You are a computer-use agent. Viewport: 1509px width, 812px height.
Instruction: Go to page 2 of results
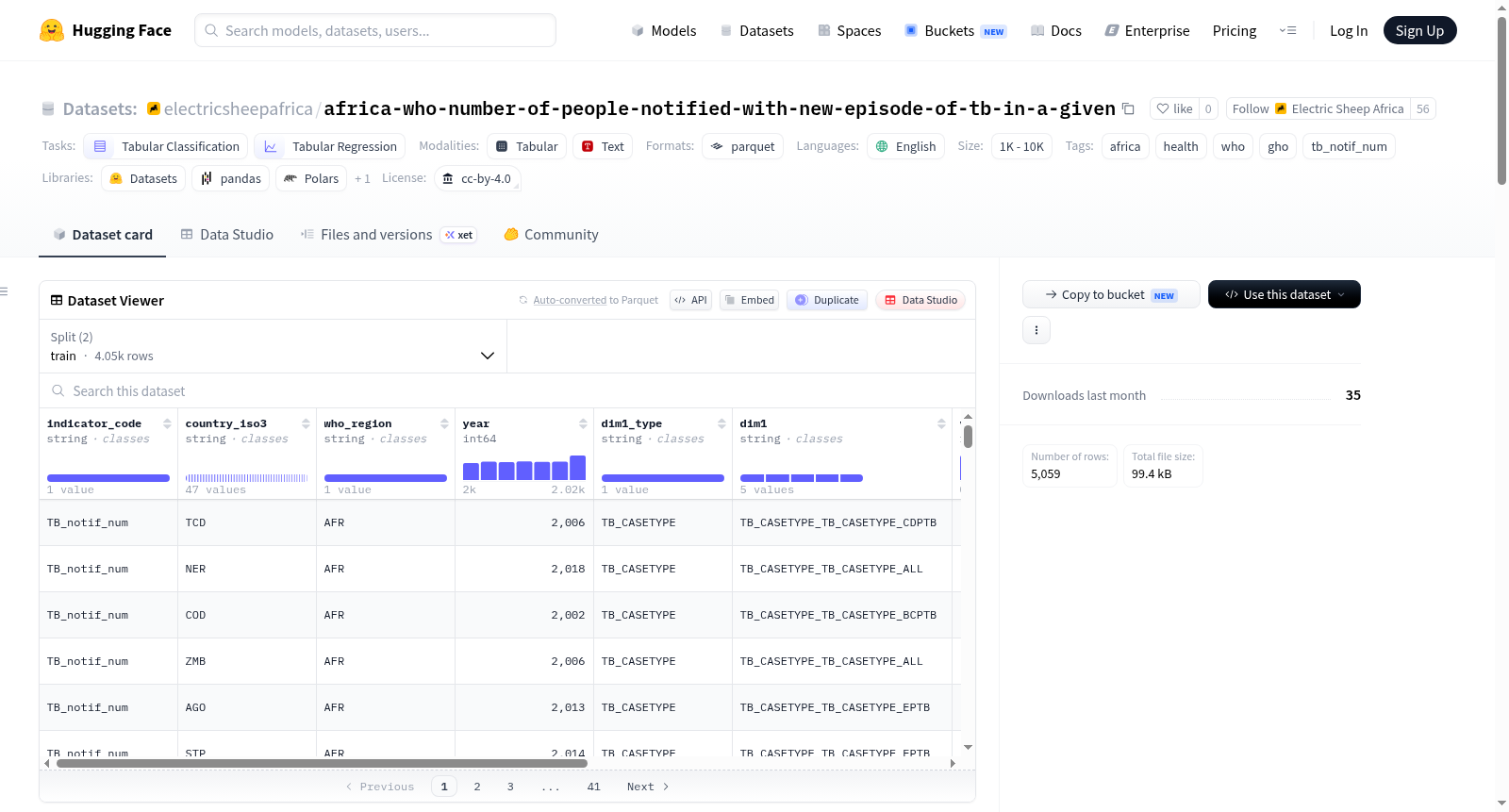click(477, 787)
